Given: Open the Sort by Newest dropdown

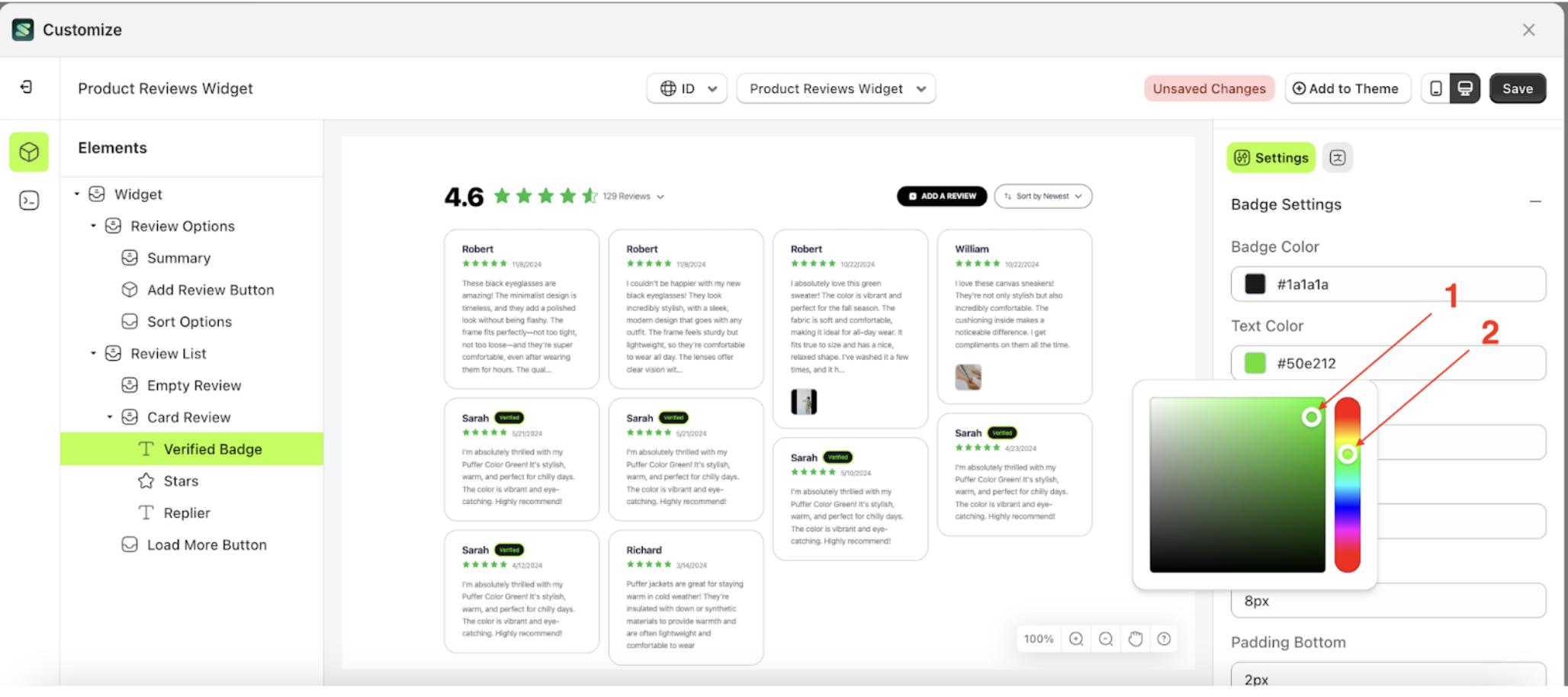Looking at the screenshot, I should (1043, 196).
